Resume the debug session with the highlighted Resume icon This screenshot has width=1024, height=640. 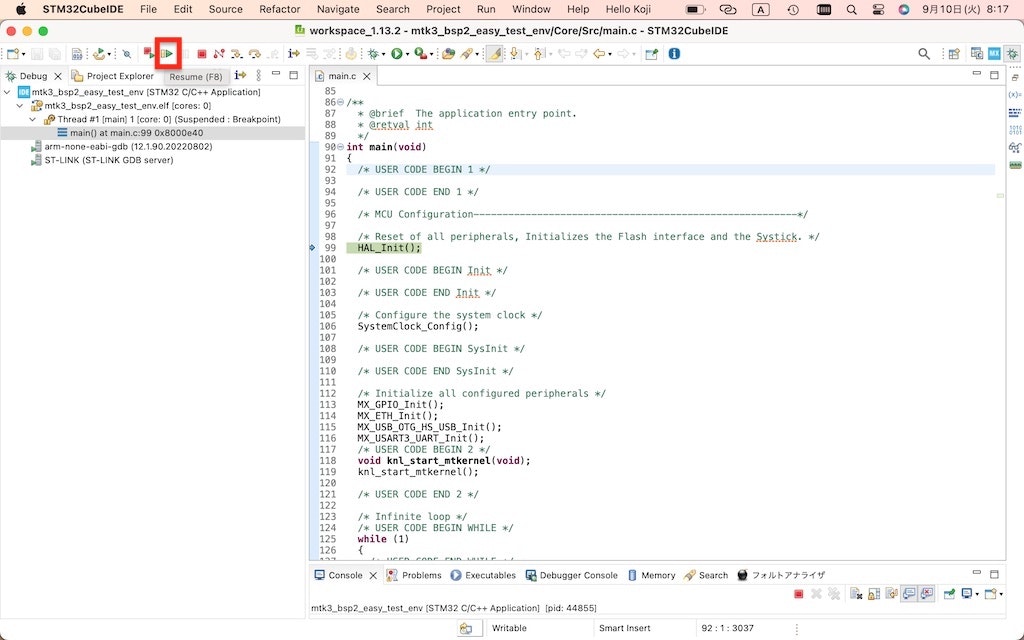167,55
